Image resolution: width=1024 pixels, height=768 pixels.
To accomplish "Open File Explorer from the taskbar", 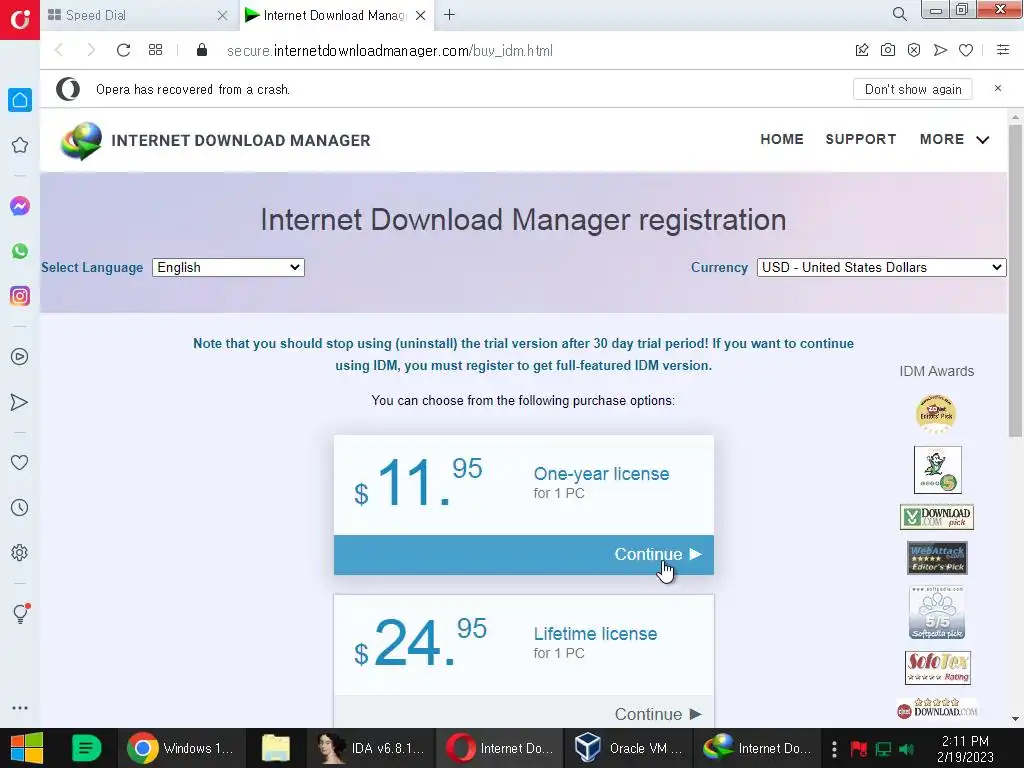I will point(276,748).
